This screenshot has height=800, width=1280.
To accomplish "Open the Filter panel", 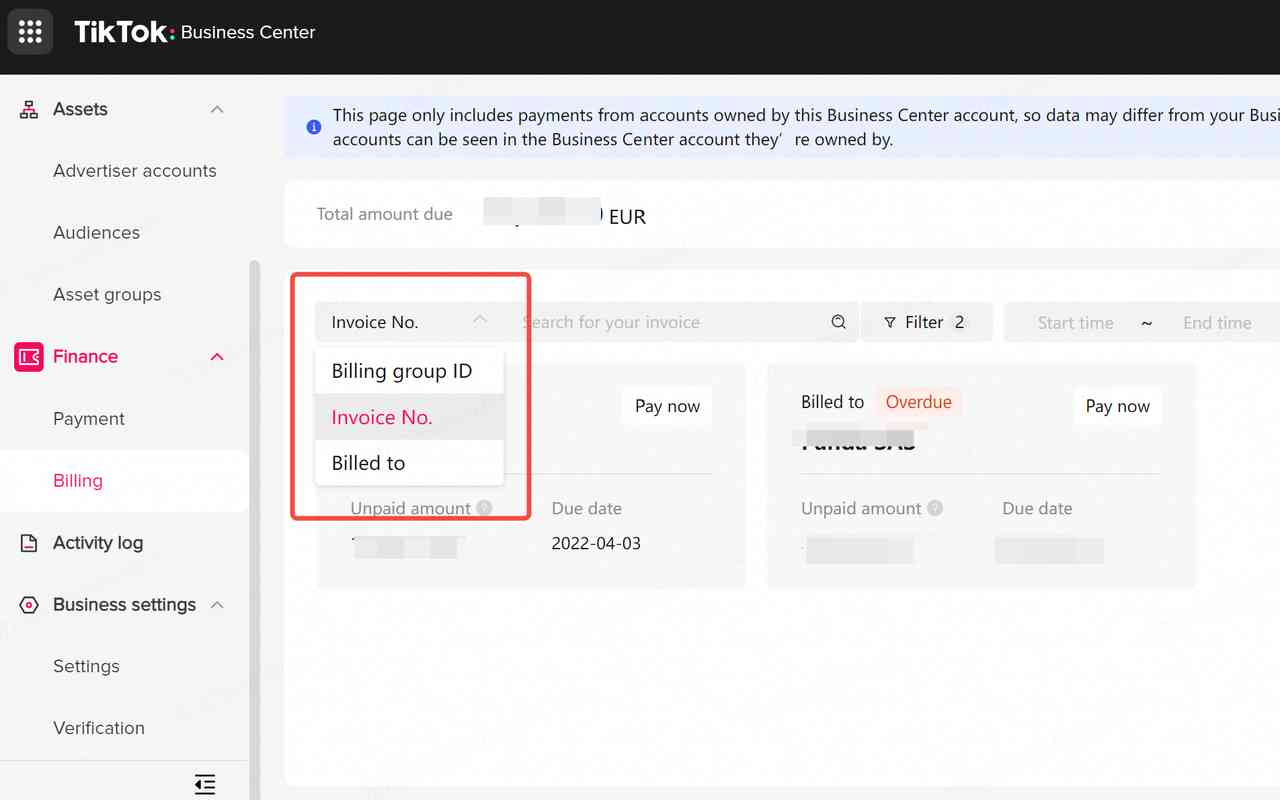I will pos(926,322).
